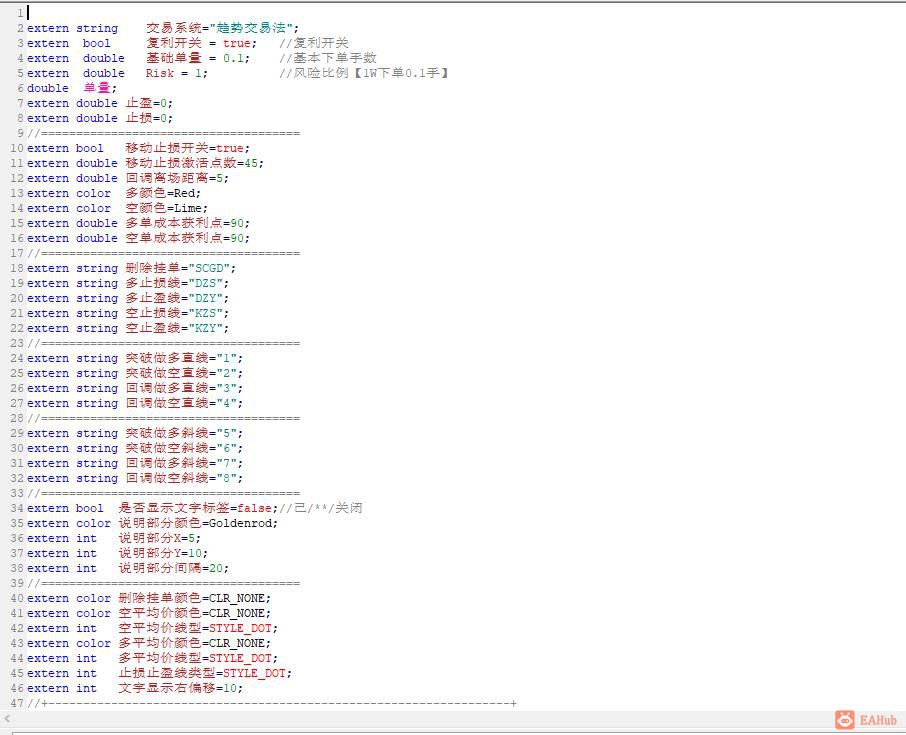Click the 回调做空直线="4" line
This screenshot has height=735, width=906.
[135, 403]
